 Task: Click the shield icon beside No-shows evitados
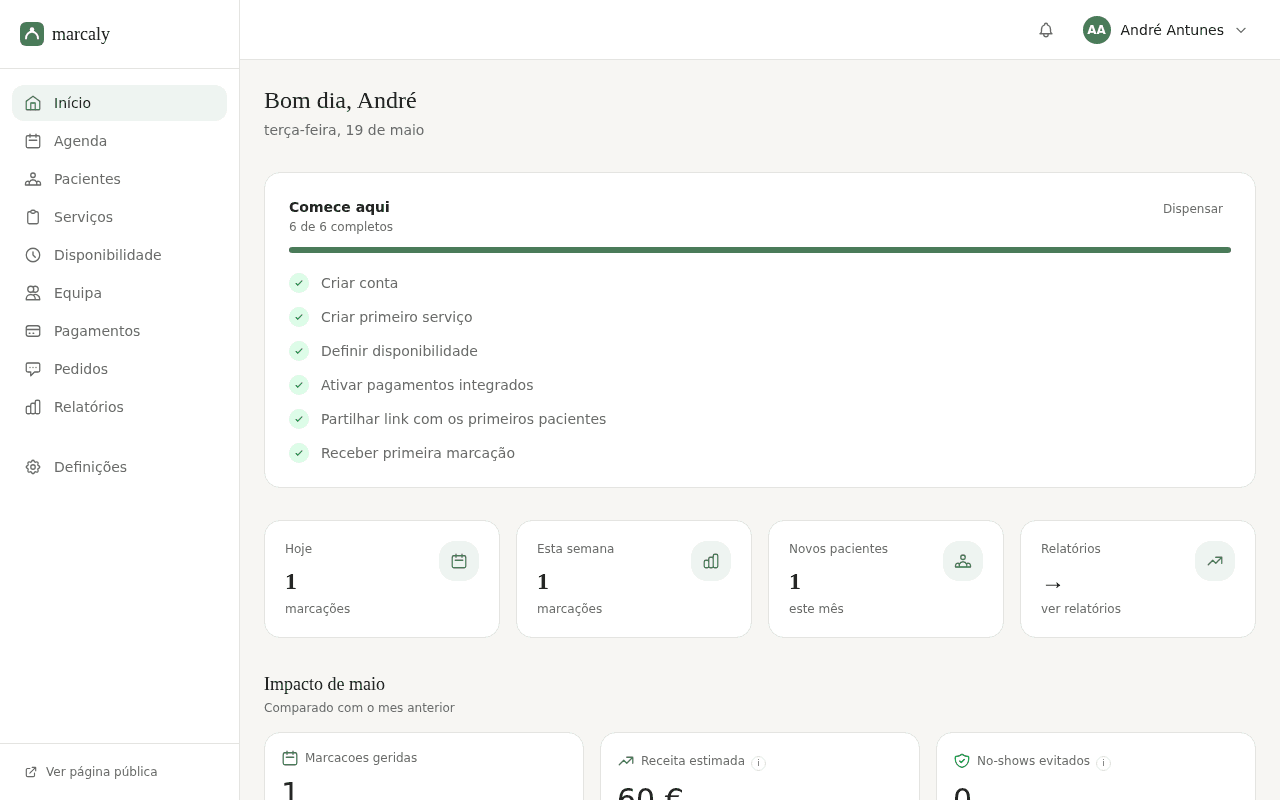click(x=962, y=761)
